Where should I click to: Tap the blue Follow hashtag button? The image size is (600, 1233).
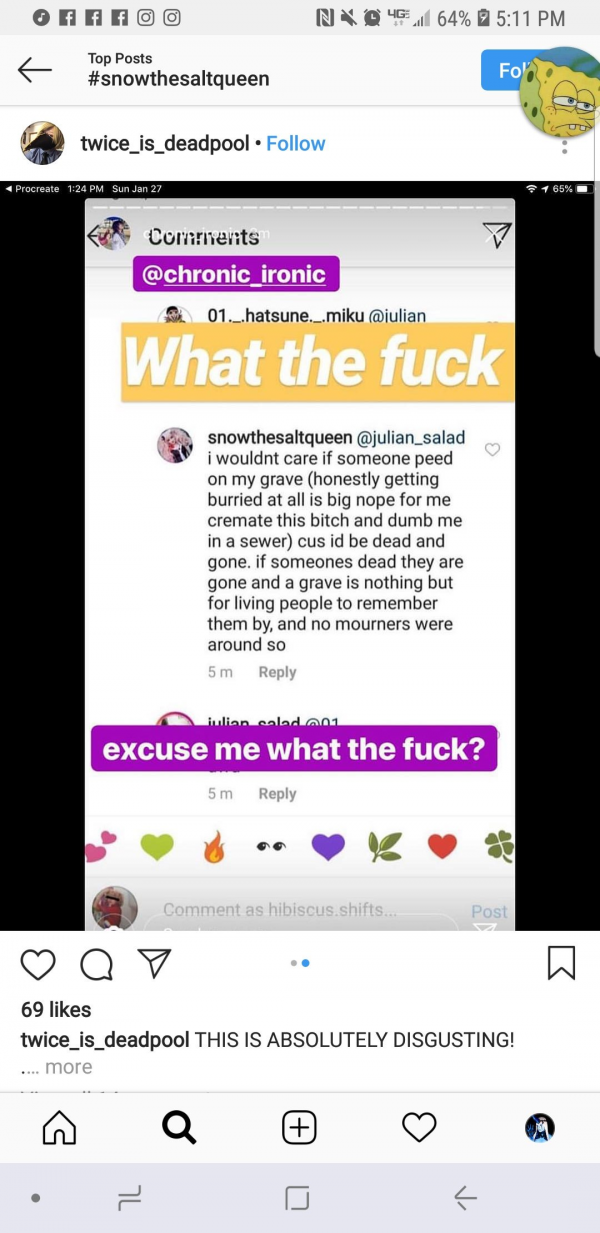click(x=510, y=71)
